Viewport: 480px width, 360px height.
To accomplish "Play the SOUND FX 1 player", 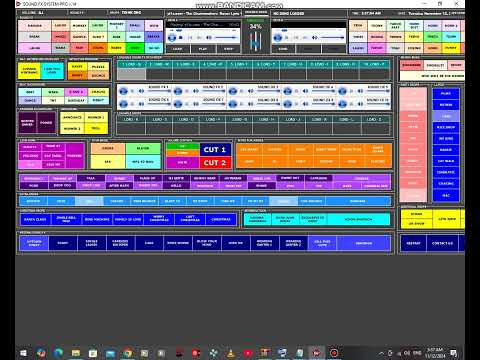I will (123, 91).
